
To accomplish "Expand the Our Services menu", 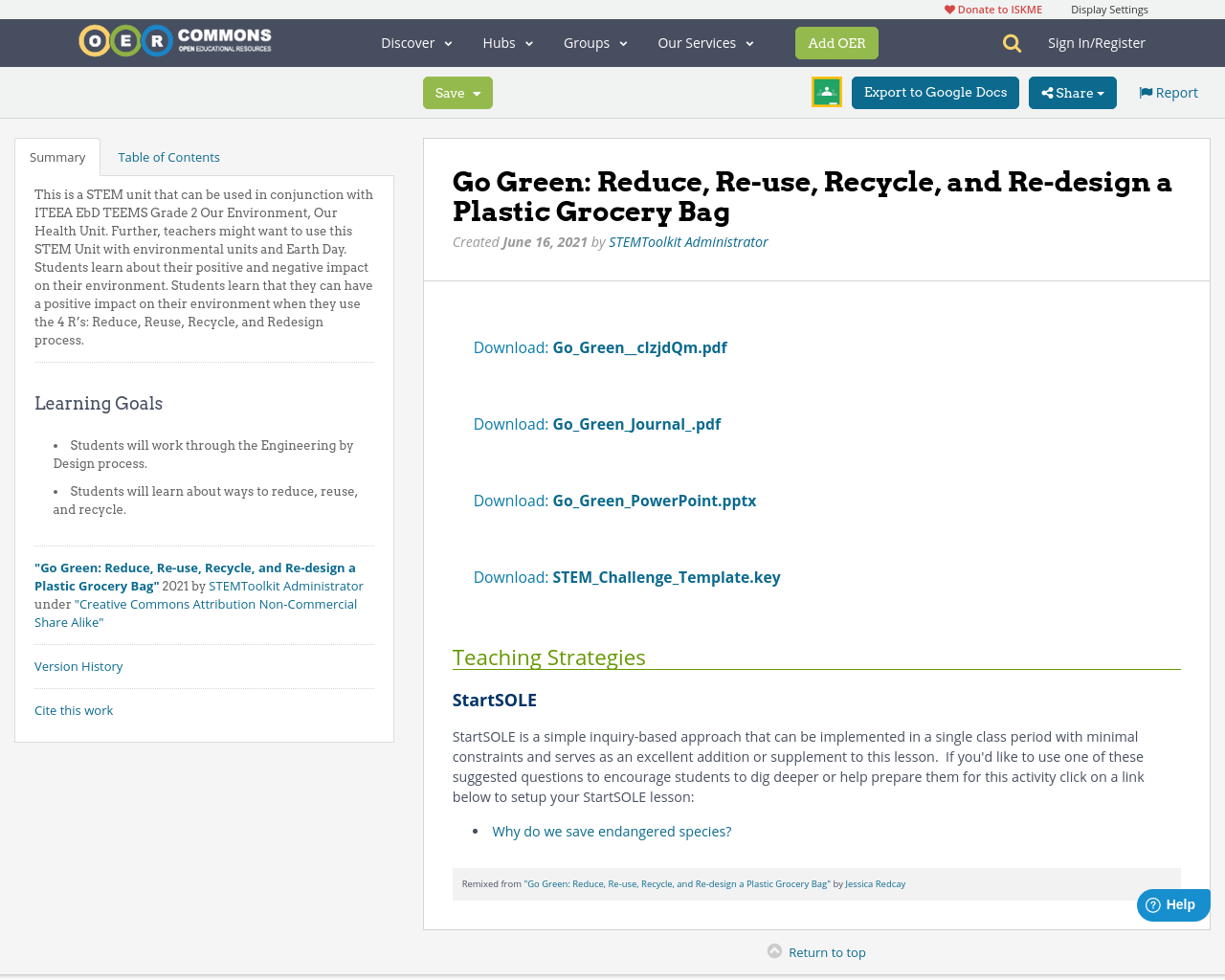I will point(705,42).
